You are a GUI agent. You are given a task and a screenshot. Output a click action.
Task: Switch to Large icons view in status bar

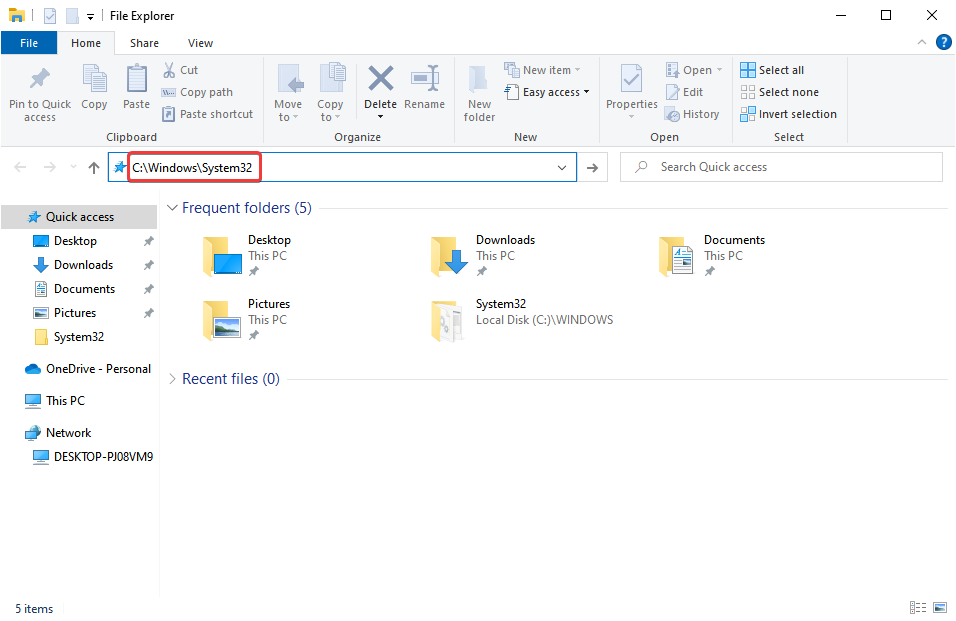point(940,608)
